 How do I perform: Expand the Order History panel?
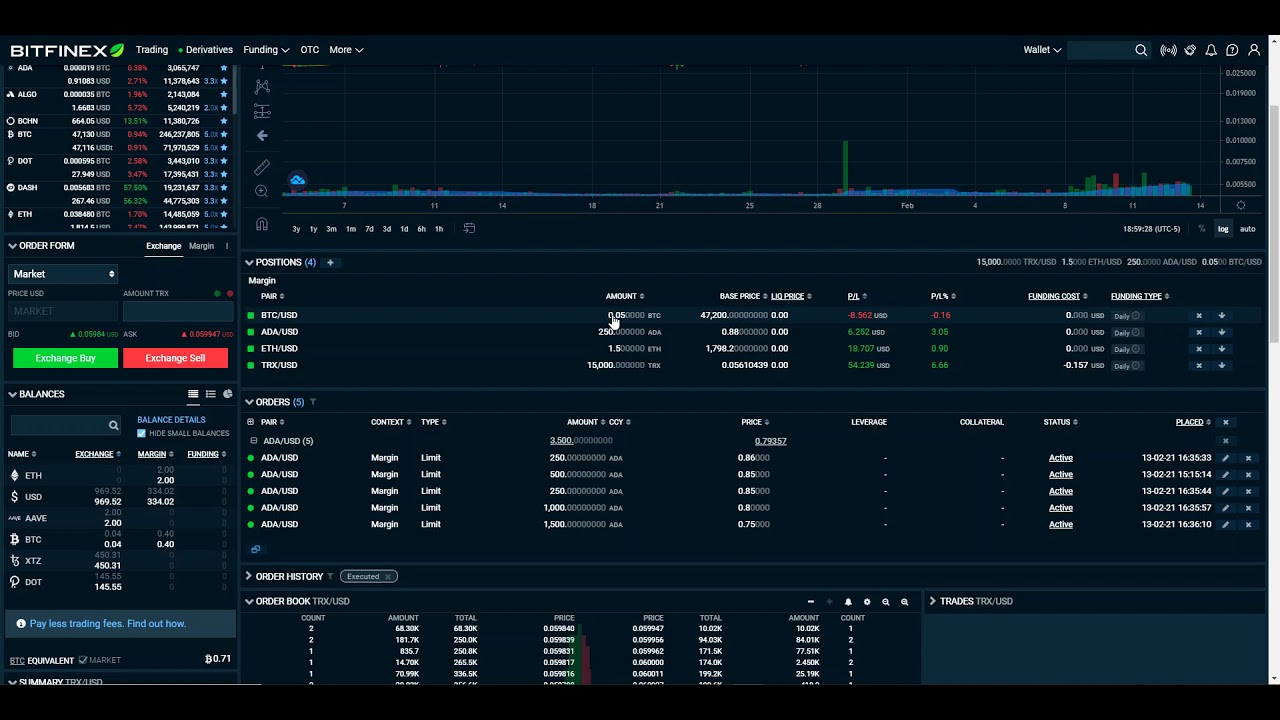pos(249,577)
